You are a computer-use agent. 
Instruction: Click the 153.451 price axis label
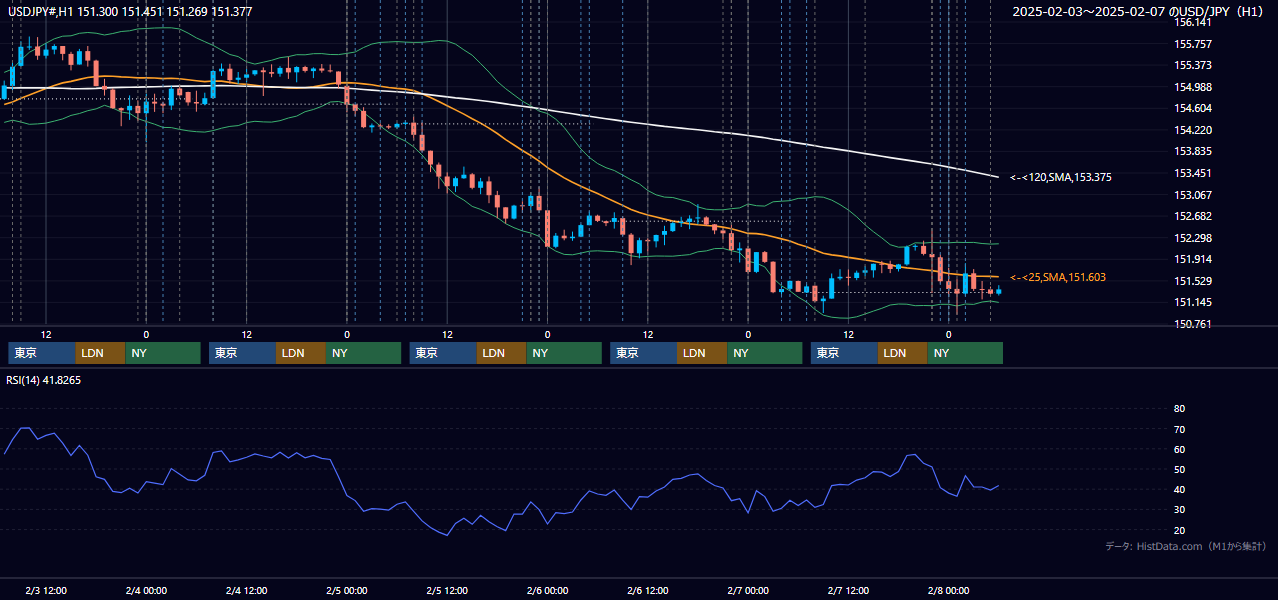(1192, 173)
